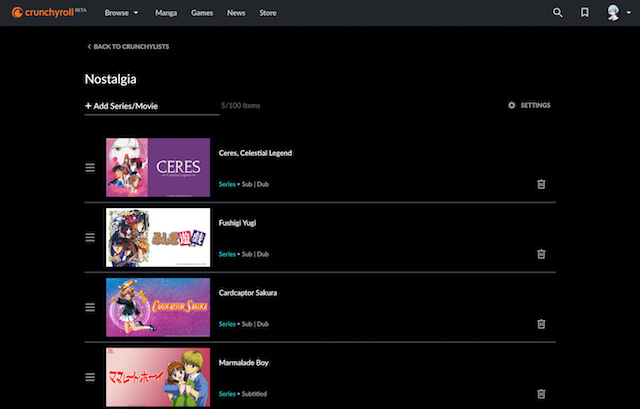Open the Cardcaptor Sakura title link
The image size is (640, 409).
[248, 293]
